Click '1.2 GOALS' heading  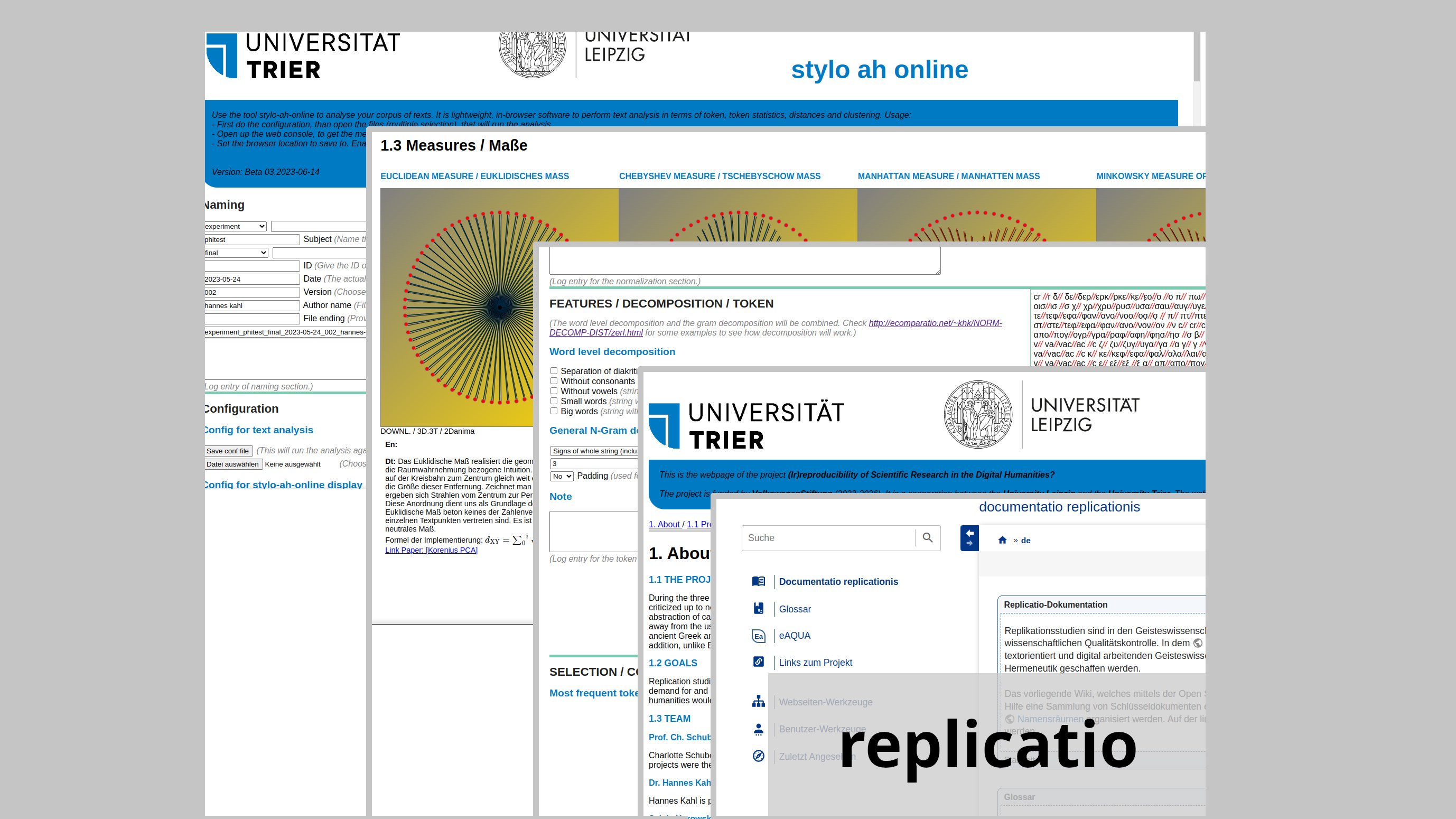pyautogui.click(x=673, y=663)
